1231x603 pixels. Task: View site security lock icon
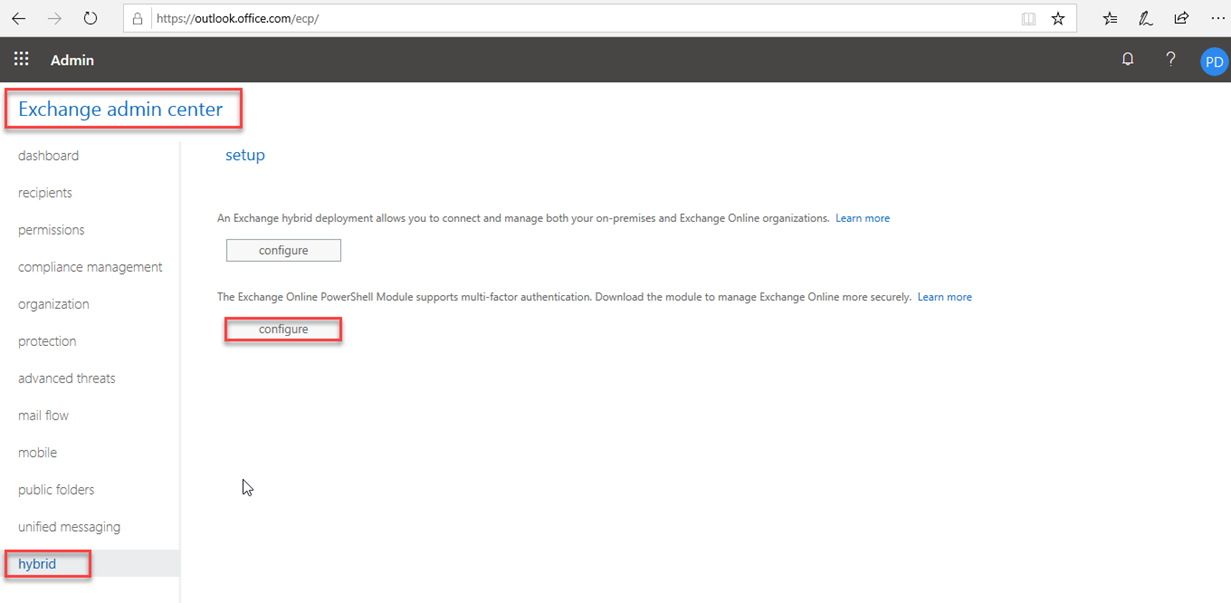[x=138, y=18]
